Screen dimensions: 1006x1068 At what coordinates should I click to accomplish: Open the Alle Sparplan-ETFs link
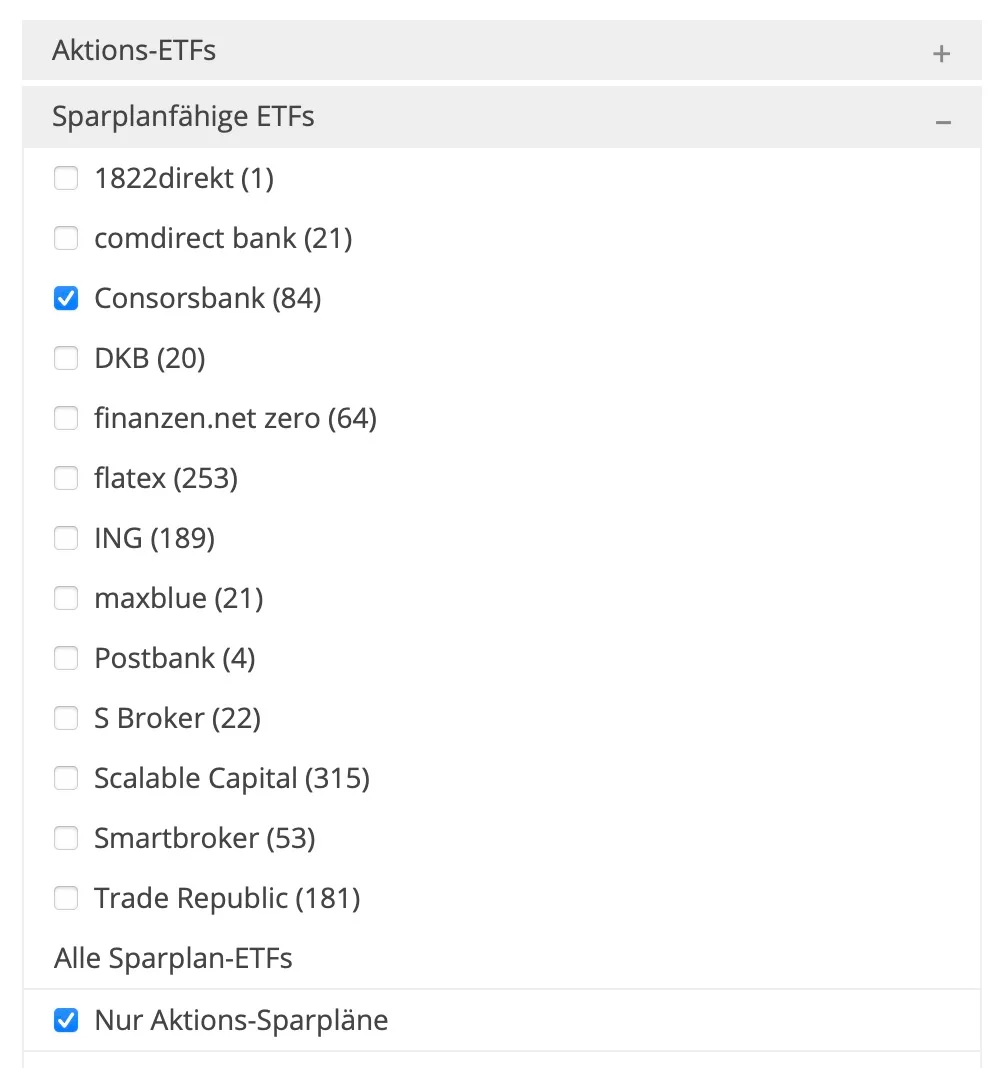click(x=173, y=958)
